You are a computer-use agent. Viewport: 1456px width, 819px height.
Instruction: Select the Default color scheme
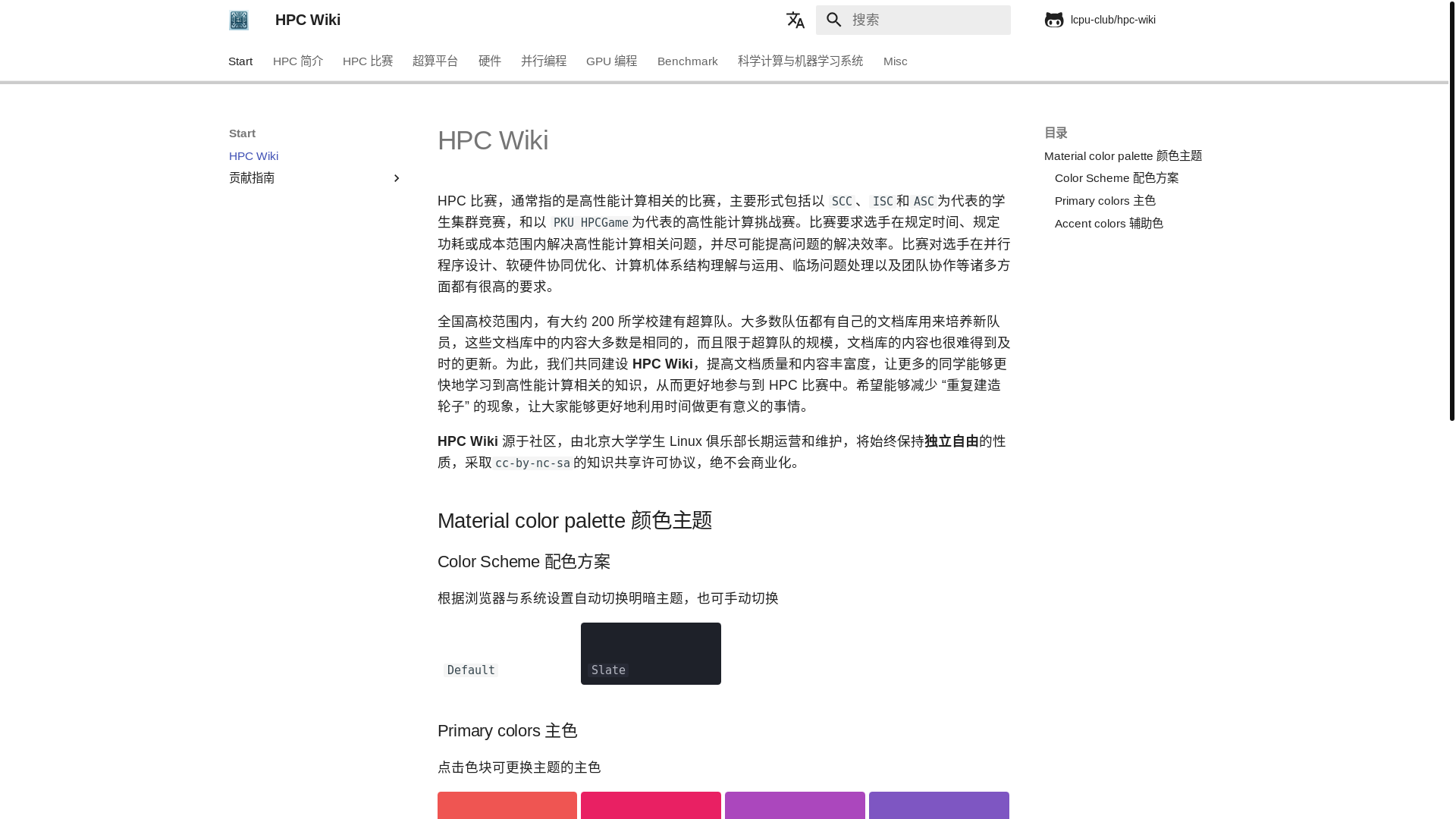pos(507,654)
